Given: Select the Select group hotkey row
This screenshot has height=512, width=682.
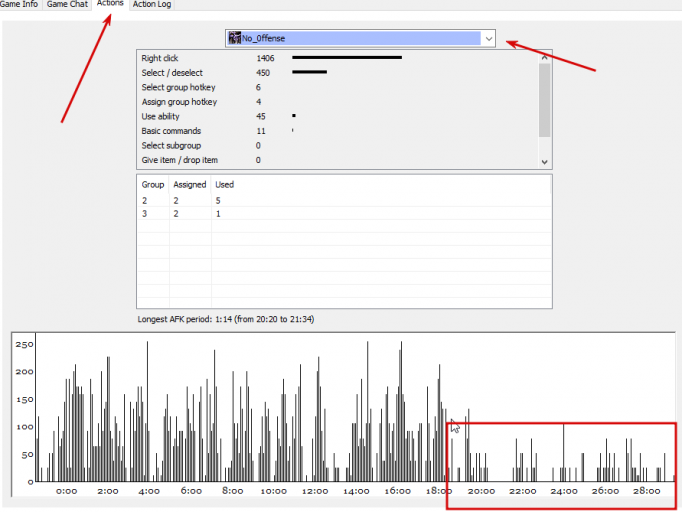Looking at the screenshot, I should (338, 87).
